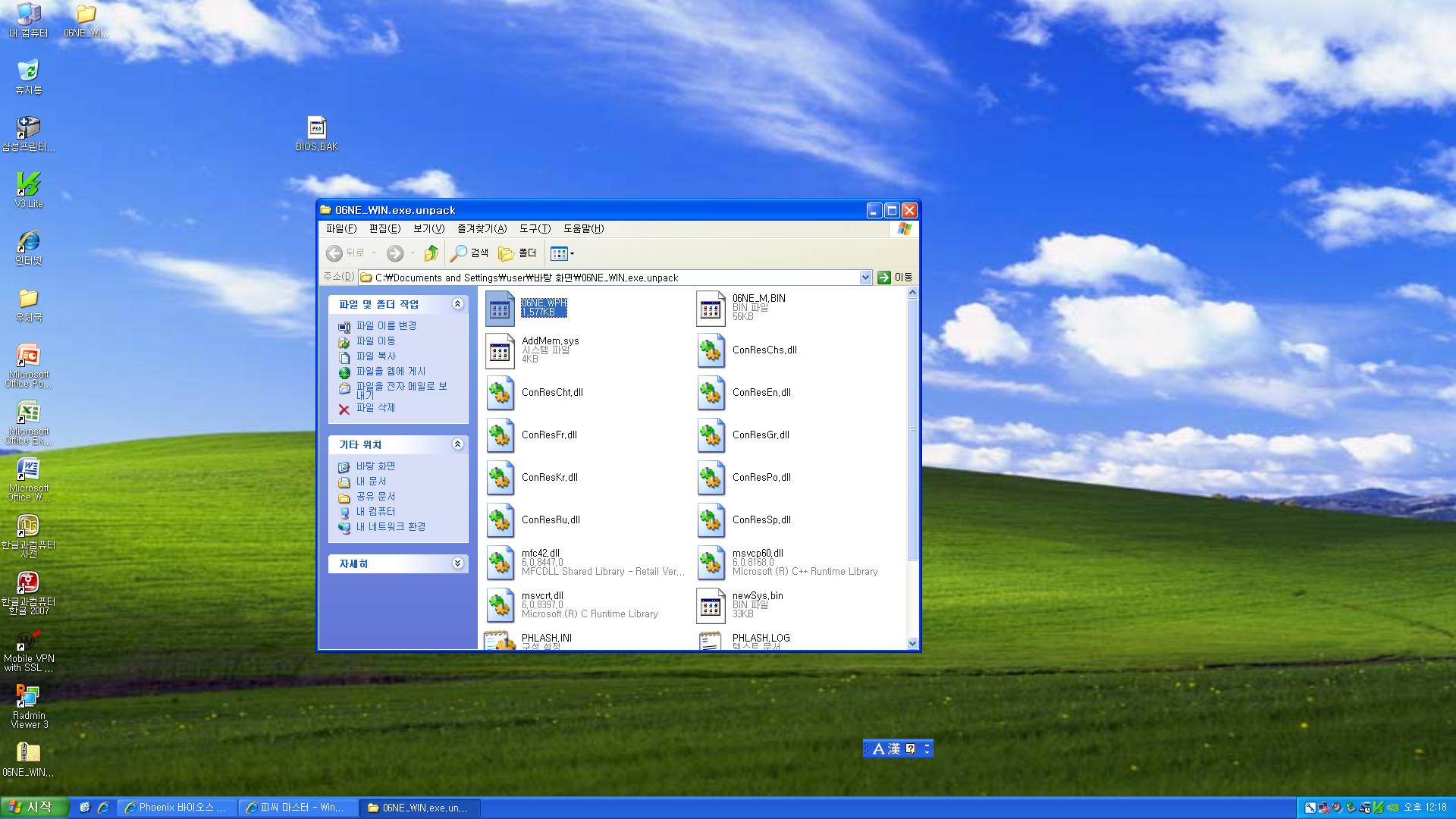This screenshot has height=819, width=1456.
Task: Open the address bar dropdown arrow
Action: pyautogui.click(x=865, y=278)
